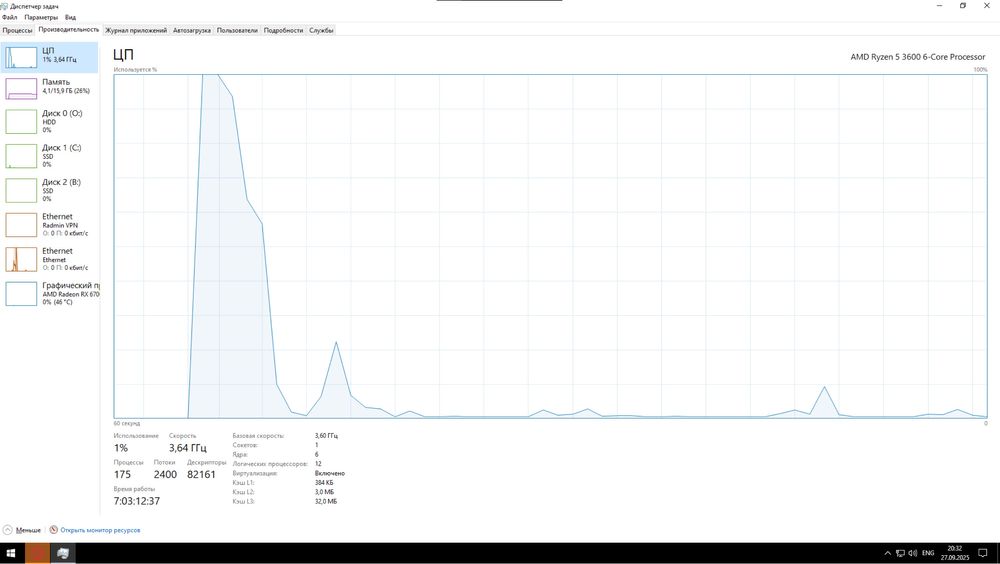1000x564 pixels.
Task: Open the Вид menu
Action: coord(70,17)
